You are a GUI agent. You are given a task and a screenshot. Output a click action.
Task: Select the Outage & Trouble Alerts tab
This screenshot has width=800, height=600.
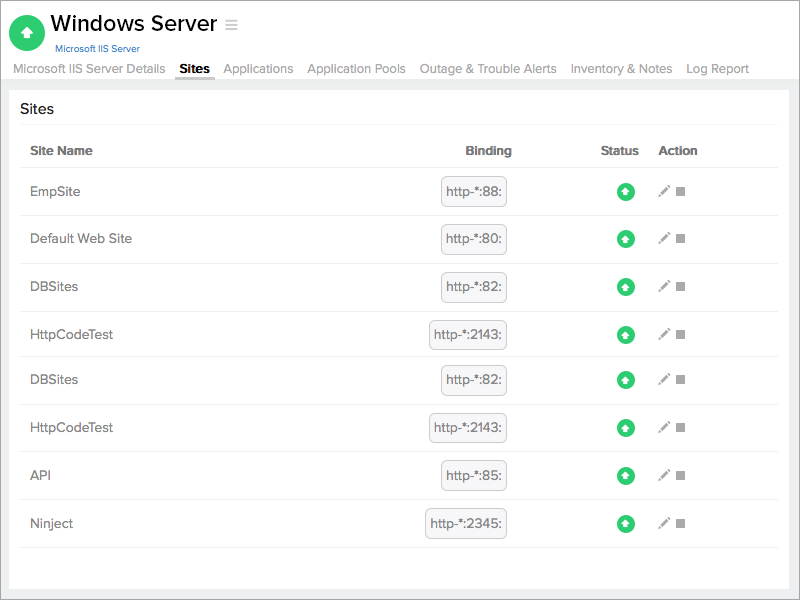point(488,69)
